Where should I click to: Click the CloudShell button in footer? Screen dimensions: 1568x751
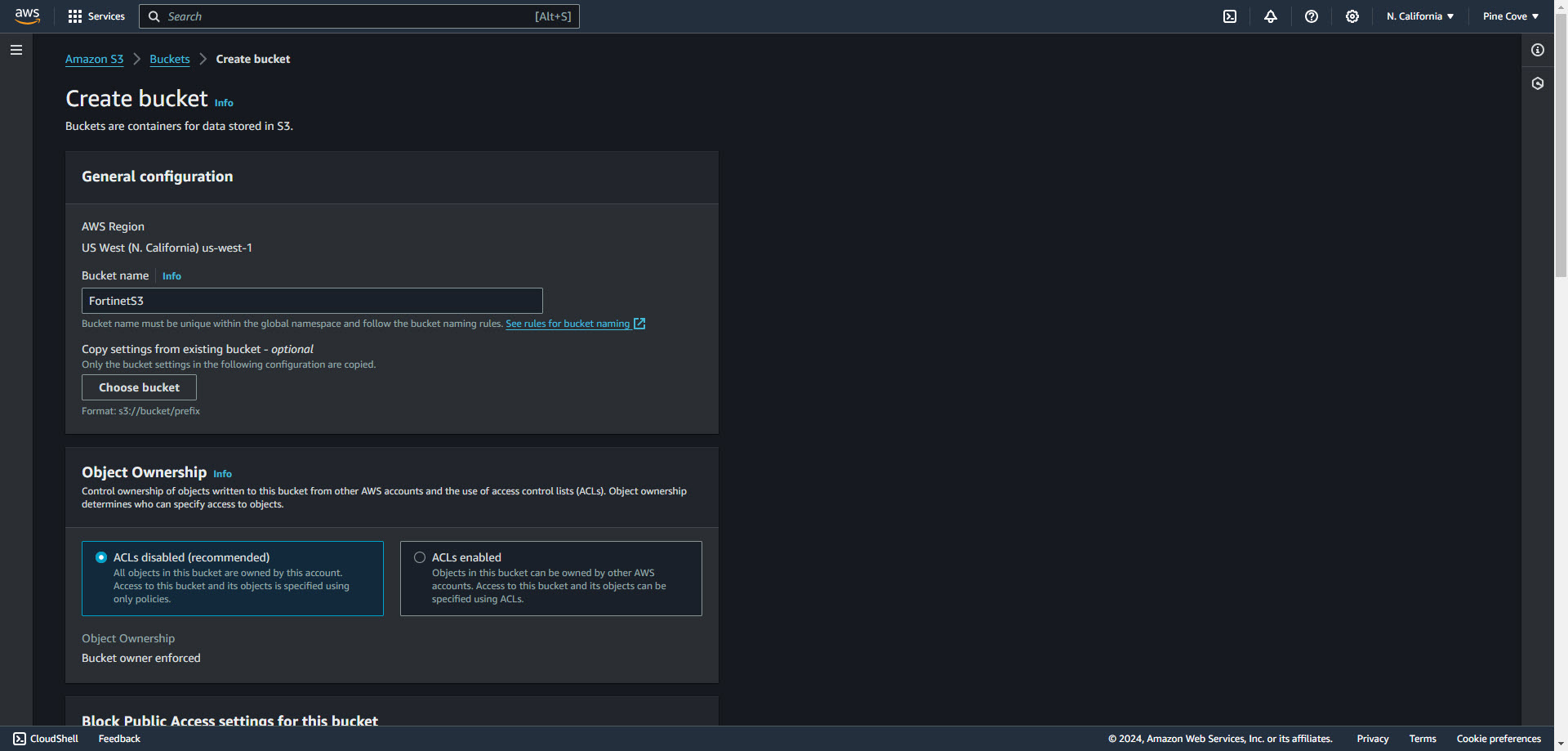[x=46, y=739]
